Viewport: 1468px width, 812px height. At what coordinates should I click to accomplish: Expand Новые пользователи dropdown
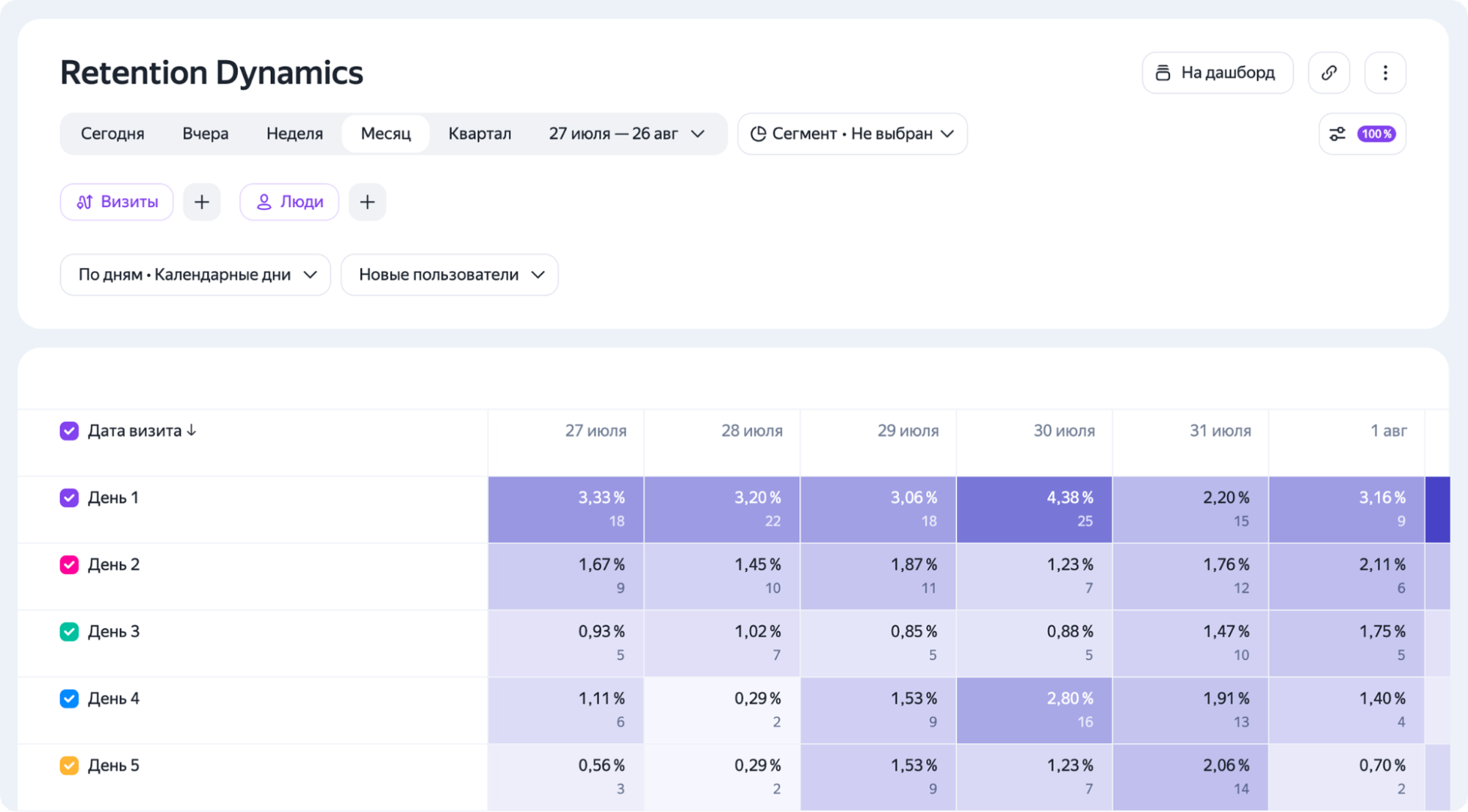(x=449, y=275)
